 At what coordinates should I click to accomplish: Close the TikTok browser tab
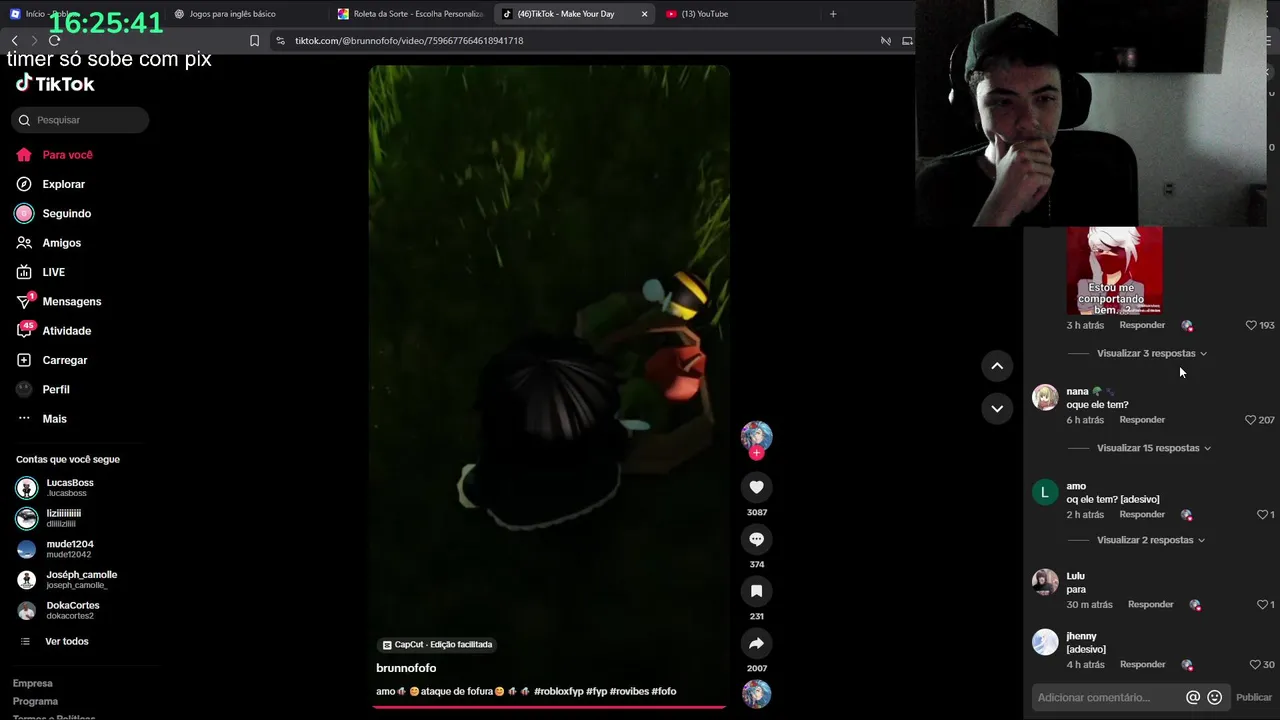(644, 14)
